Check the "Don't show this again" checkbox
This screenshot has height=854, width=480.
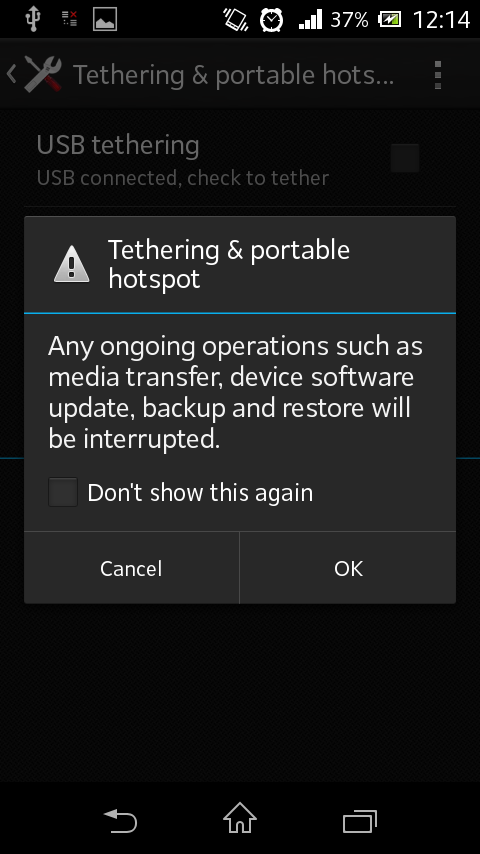[x=63, y=492]
